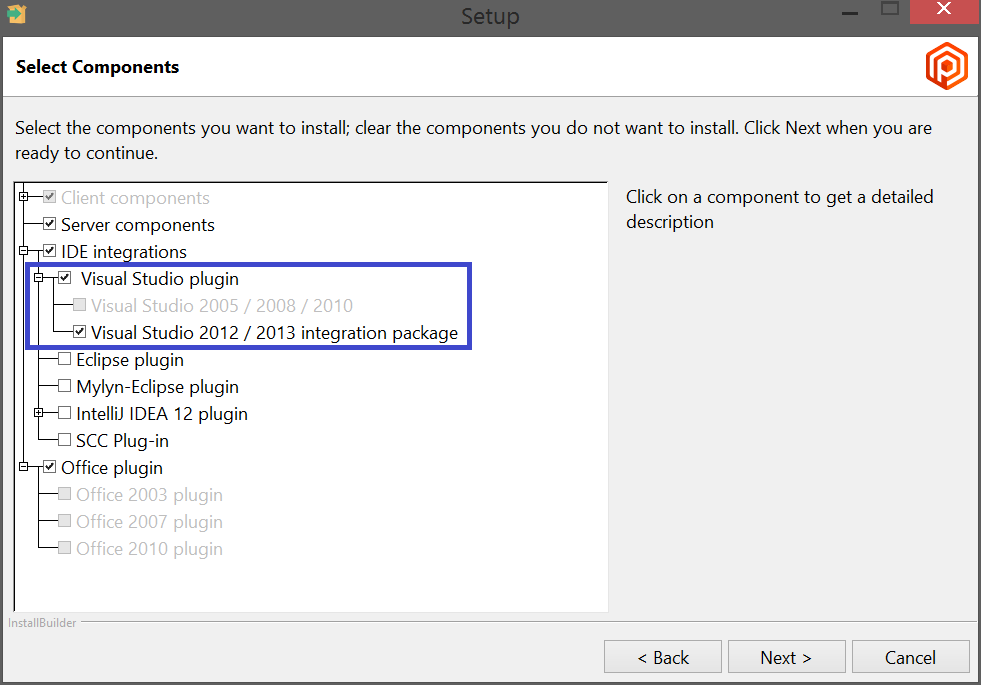
Task: Click the Plastic SCM logo at top right
Action: click(946, 66)
